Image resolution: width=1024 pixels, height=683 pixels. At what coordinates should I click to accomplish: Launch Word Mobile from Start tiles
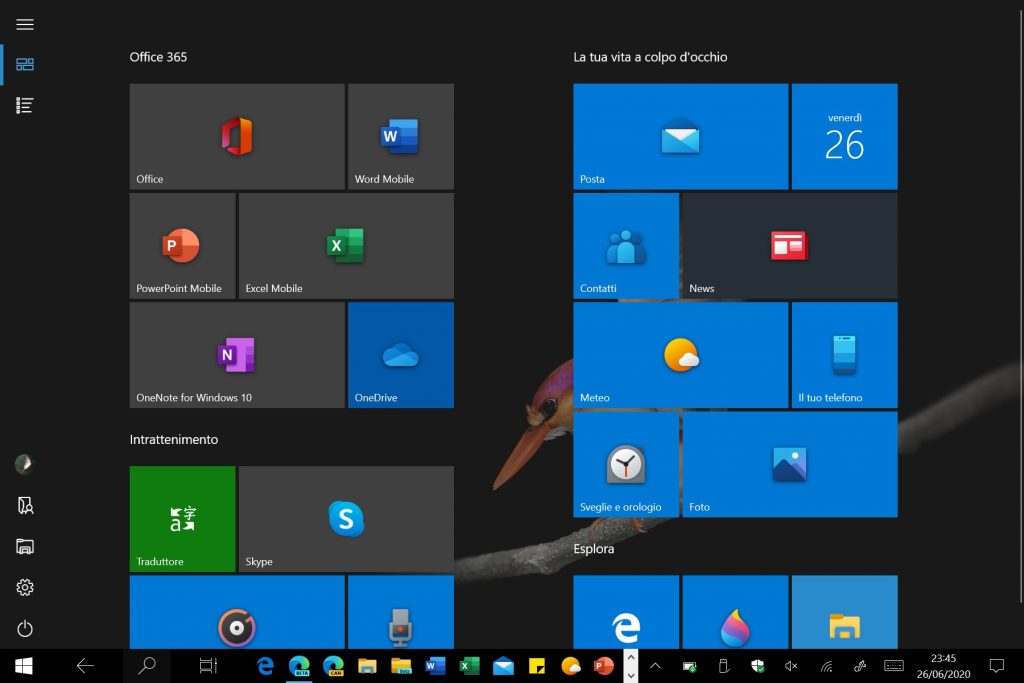(400, 136)
